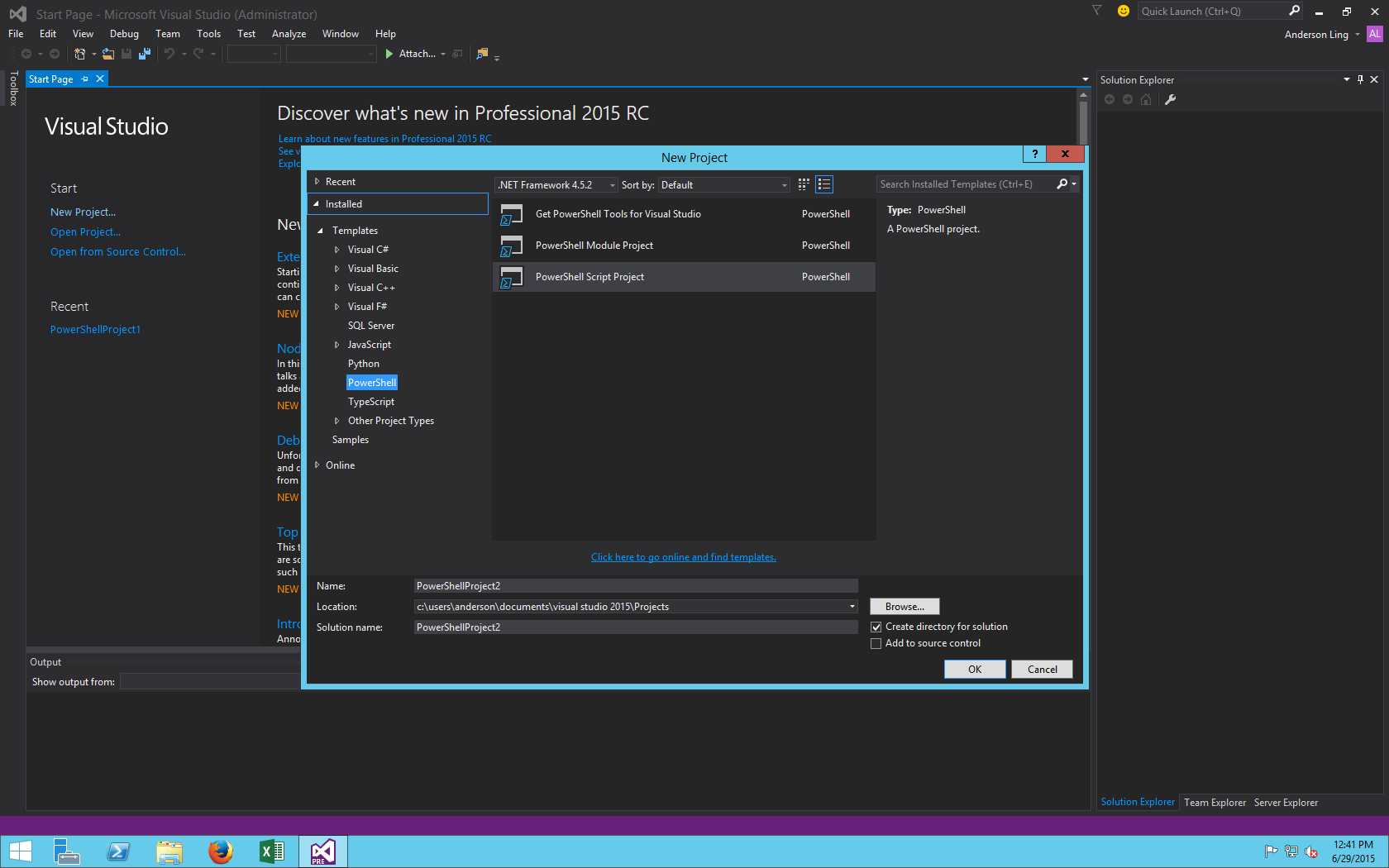The image size is (1389, 868).
Task: Click the OK button
Action: point(975,670)
